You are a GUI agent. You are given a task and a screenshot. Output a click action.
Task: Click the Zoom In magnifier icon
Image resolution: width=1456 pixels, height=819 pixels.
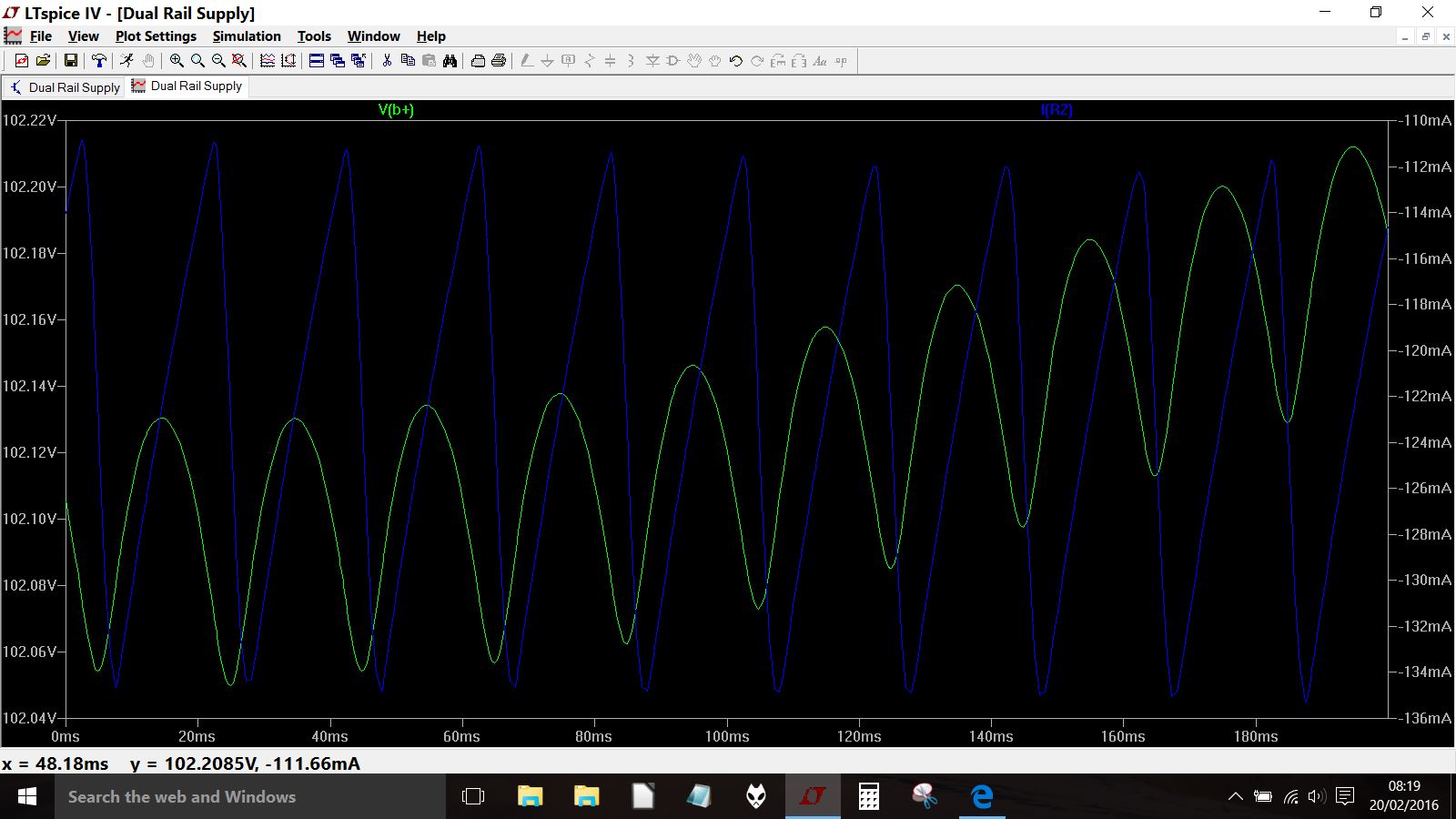click(x=177, y=61)
